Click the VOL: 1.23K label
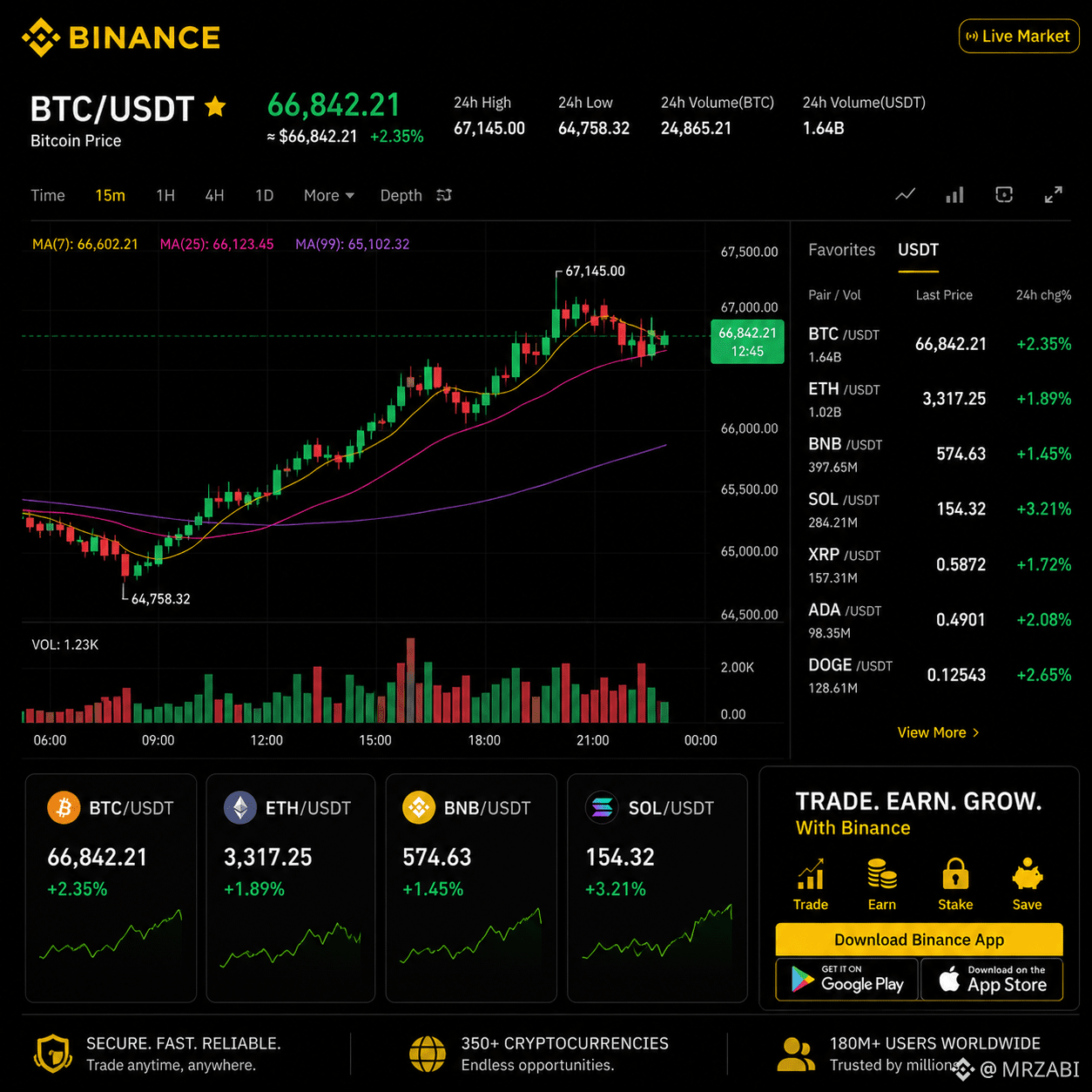 tap(65, 645)
